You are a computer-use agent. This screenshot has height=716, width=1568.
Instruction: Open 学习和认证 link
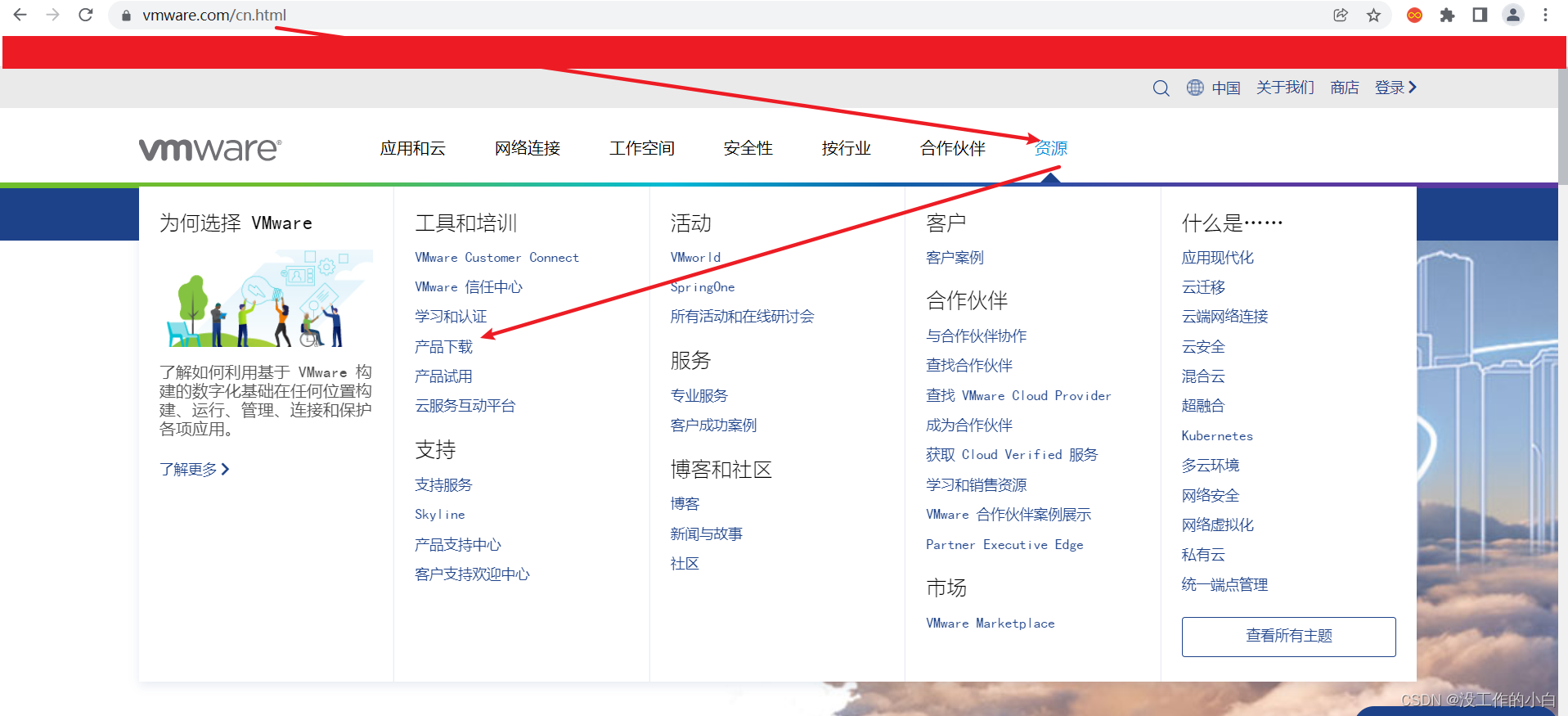[451, 317]
